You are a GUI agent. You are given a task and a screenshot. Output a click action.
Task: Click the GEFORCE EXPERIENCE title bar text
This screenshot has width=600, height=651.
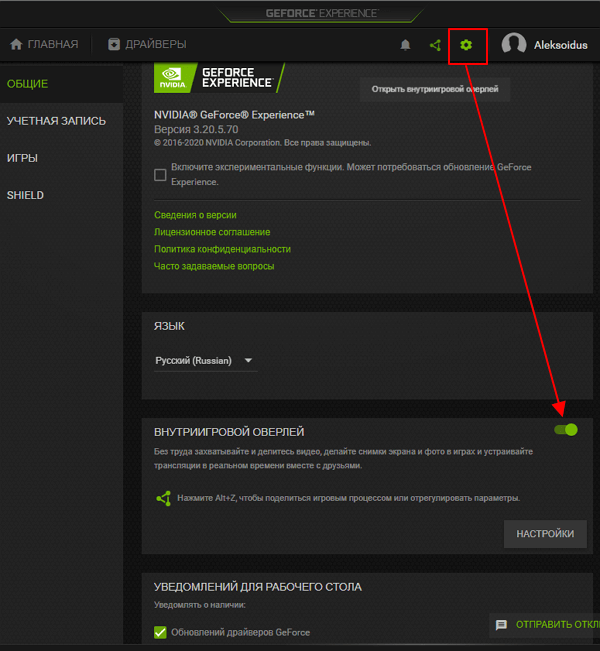click(321, 13)
